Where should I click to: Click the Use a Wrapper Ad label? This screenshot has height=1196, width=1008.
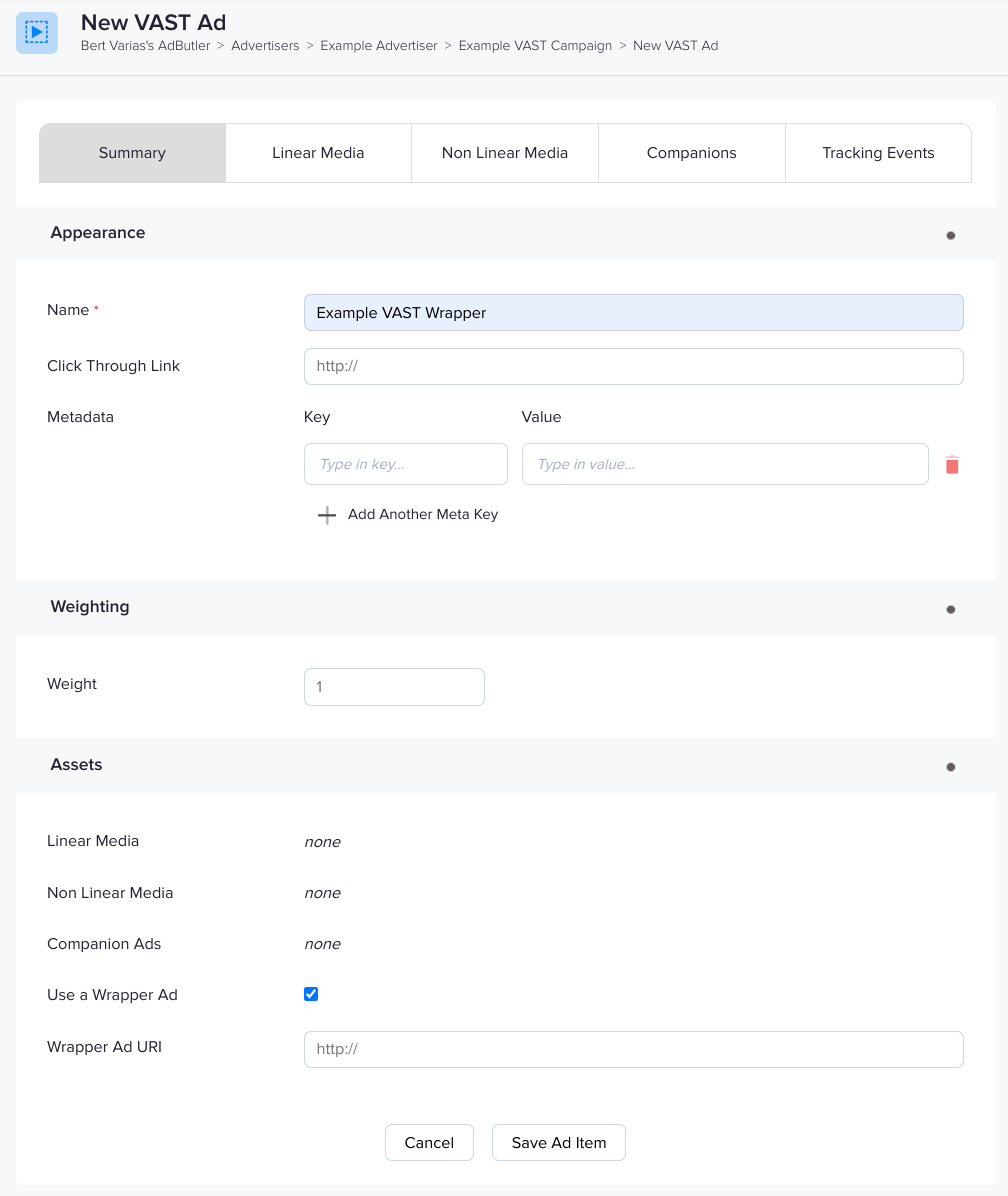112,995
